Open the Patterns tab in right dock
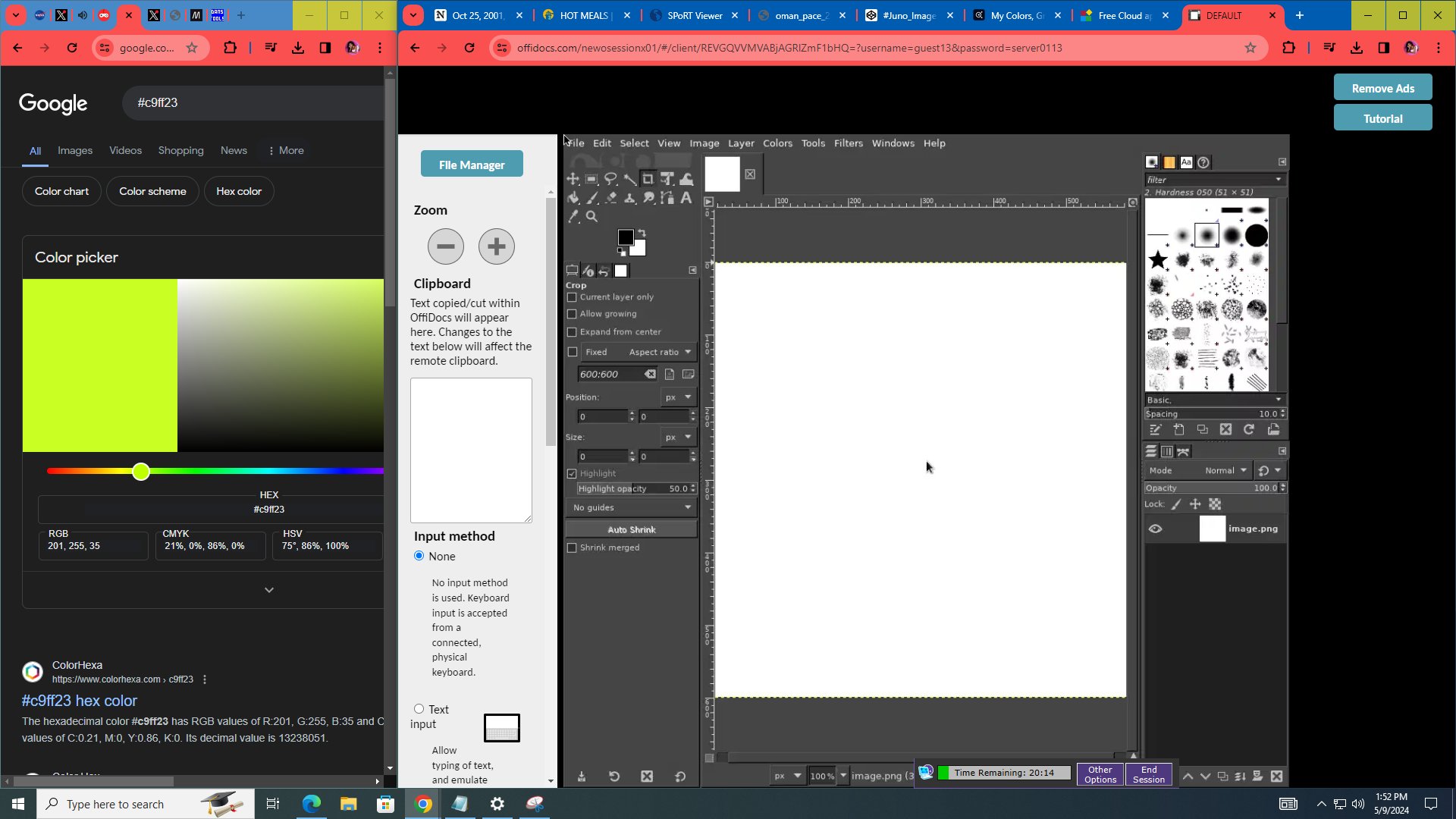1456x819 pixels. coord(1169,162)
